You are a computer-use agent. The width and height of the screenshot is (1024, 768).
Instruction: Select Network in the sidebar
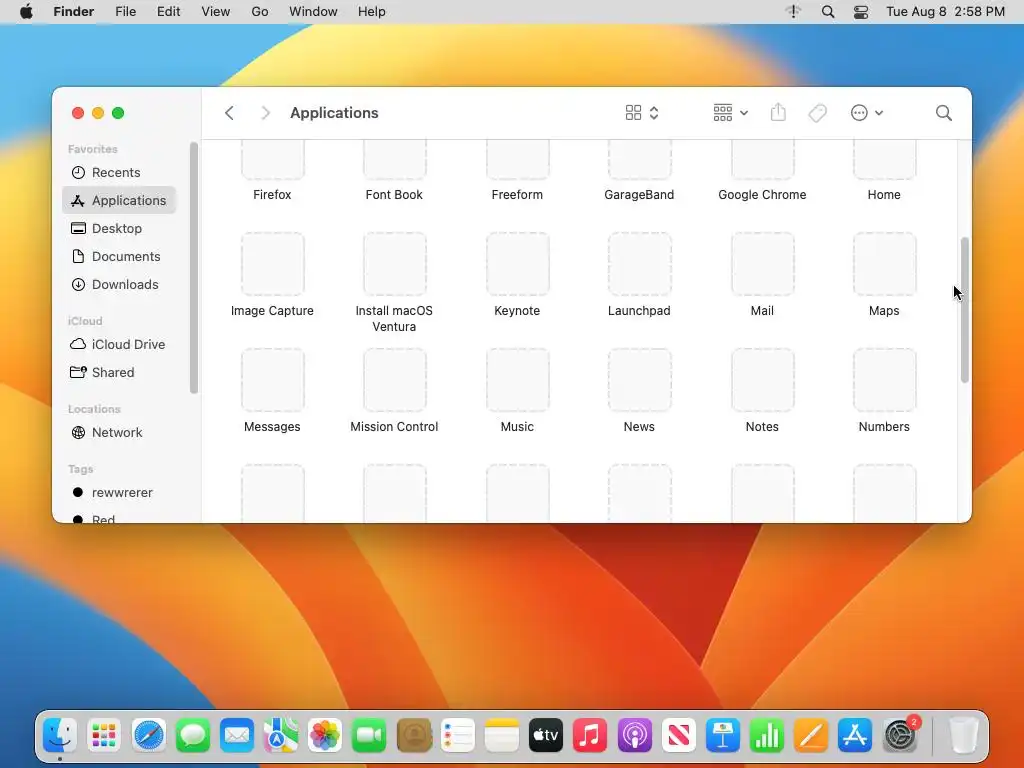click(x=119, y=432)
